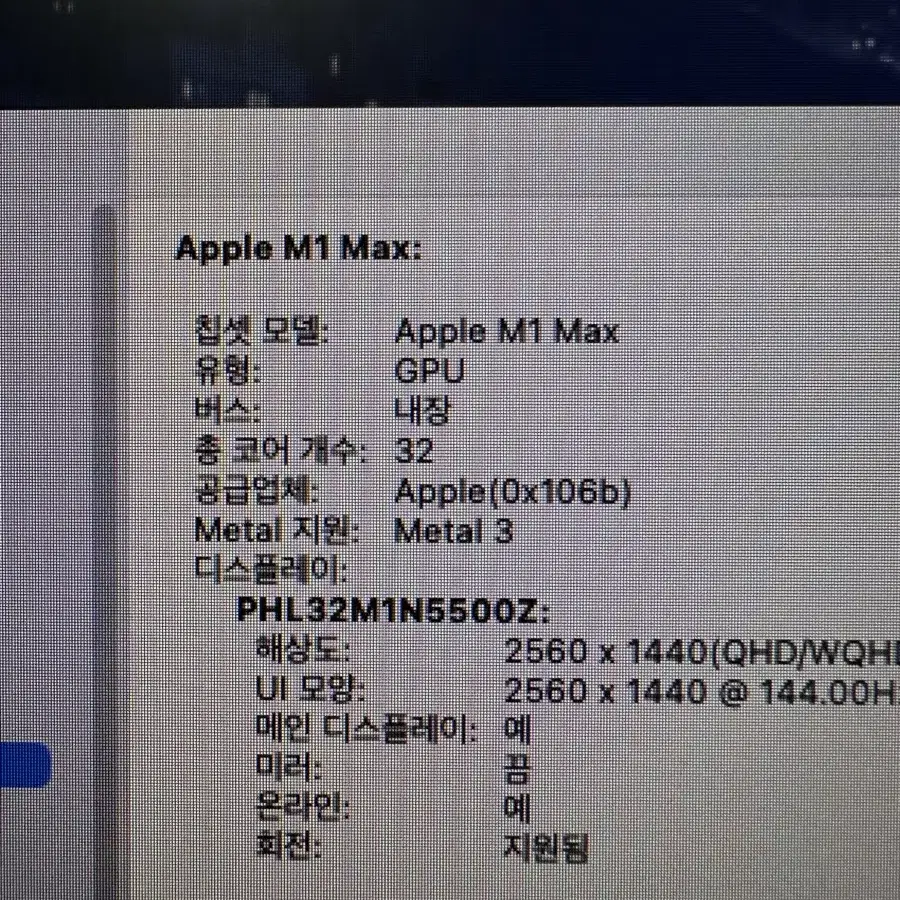The width and height of the screenshot is (900, 900).
Task: Click the "2560 x 1440 @ 144.00Hz" value
Action: [x=702, y=691]
